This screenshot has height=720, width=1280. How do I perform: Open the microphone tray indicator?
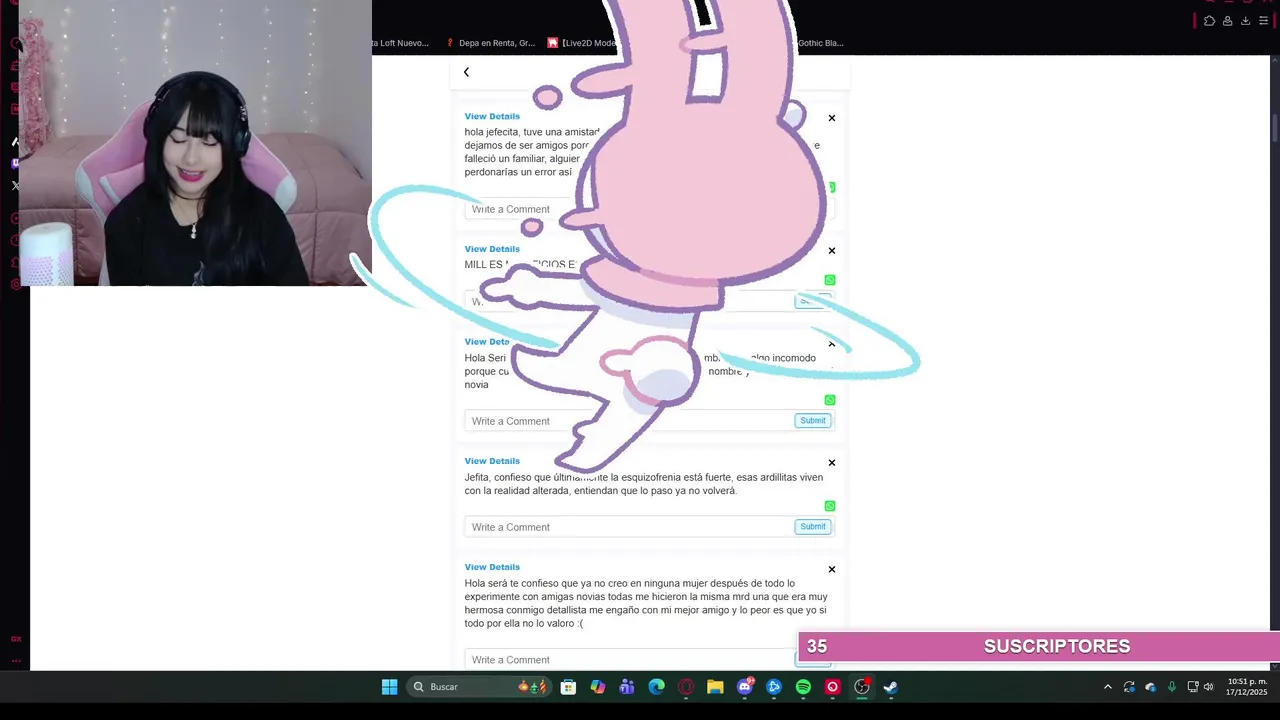[x=1172, y=687]
